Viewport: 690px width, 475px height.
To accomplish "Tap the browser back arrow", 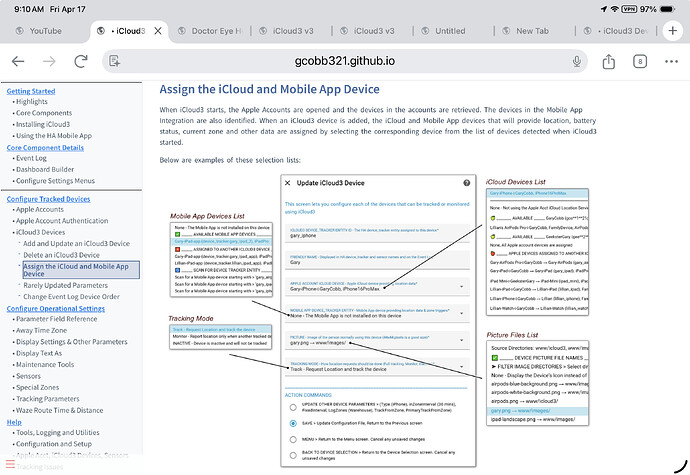I will click(x=18, y=61).
